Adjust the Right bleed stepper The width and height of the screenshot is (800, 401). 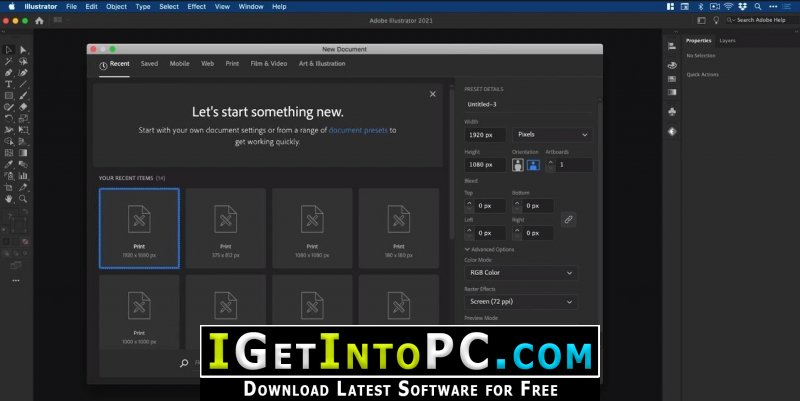[x=517, y=233]
